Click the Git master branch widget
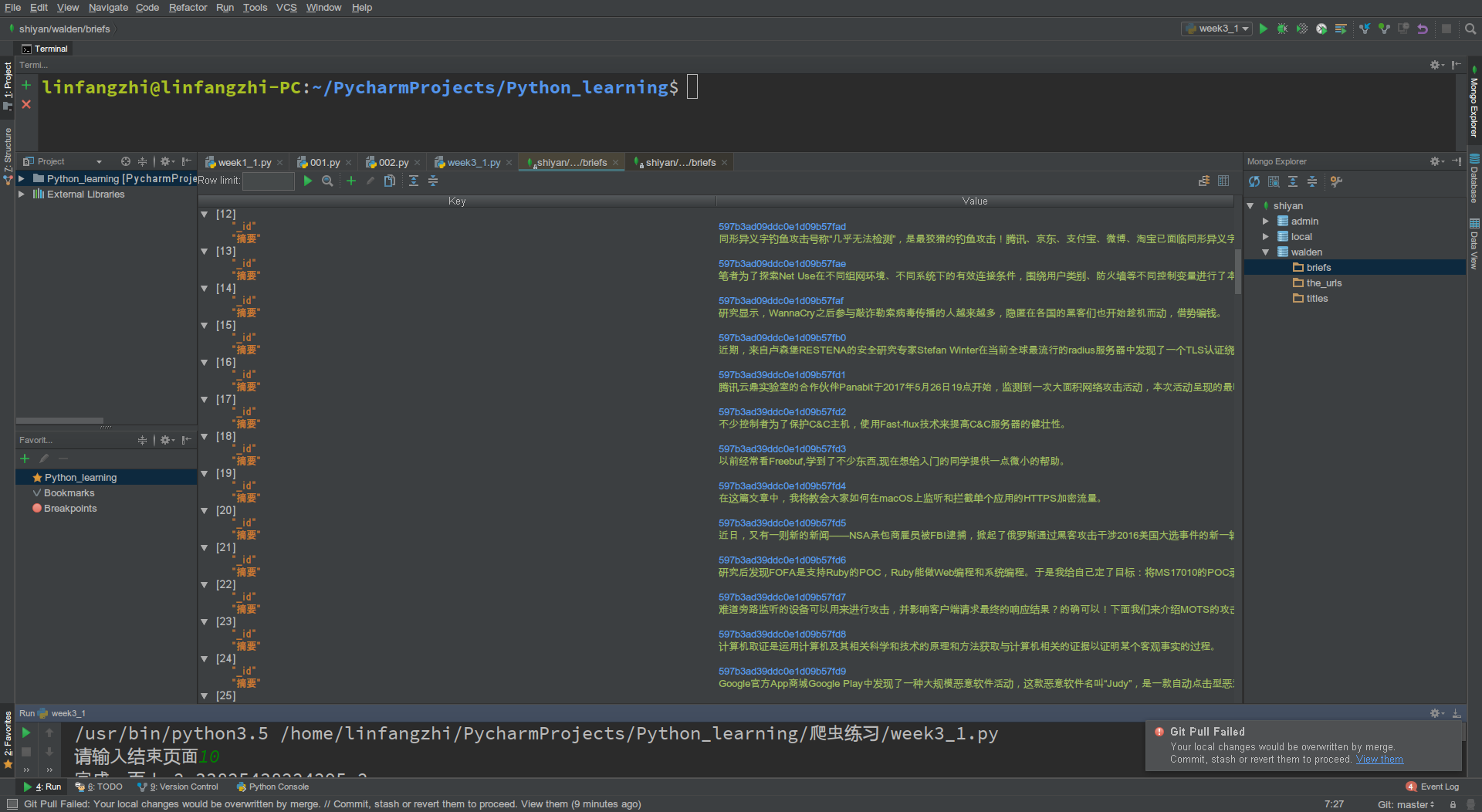This screenshot has height=812, width=1482. (1406, 804)
